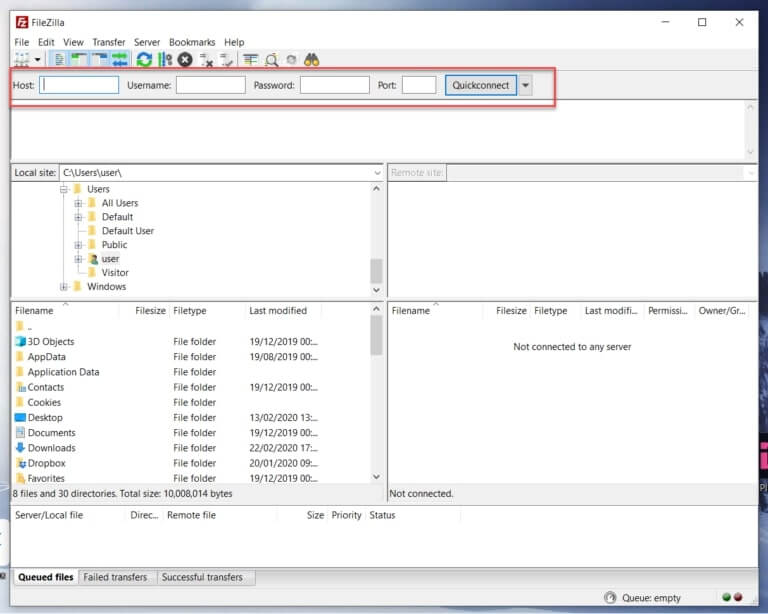Sort local list by Filename
Image resolution: width=768 pixels, height=614 pixels.
coord(34,310)
